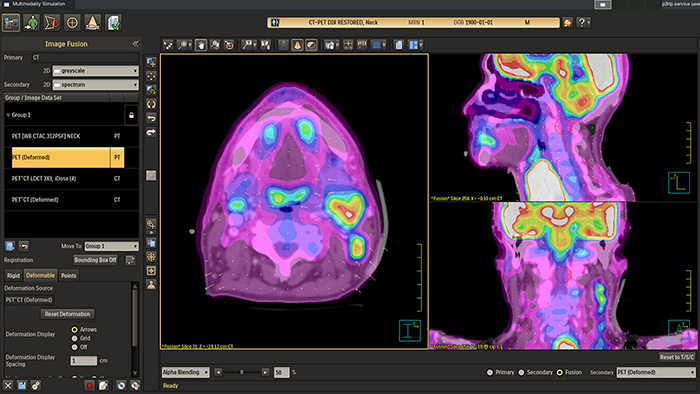The width and height of the screenshot is (700, 394).
Task: Click the patient banner CT-PET DIR RESTORED
Action: [x=413, y=22]
